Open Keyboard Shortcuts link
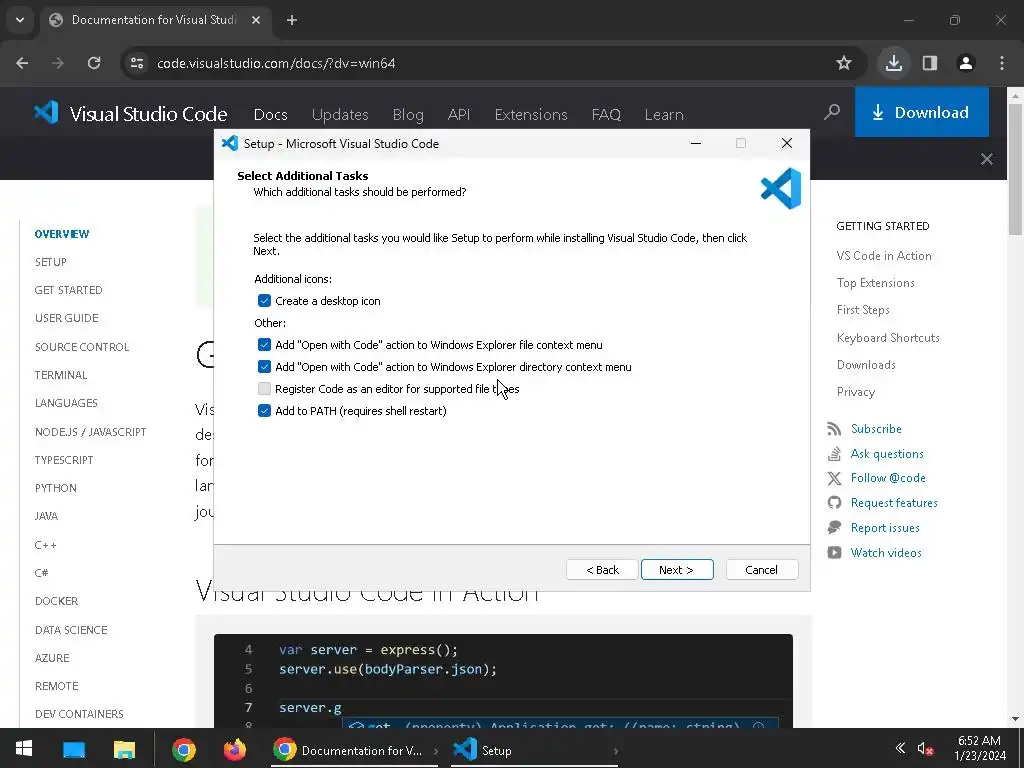This screenshot has width=1024, height=768. coord(888,338)
